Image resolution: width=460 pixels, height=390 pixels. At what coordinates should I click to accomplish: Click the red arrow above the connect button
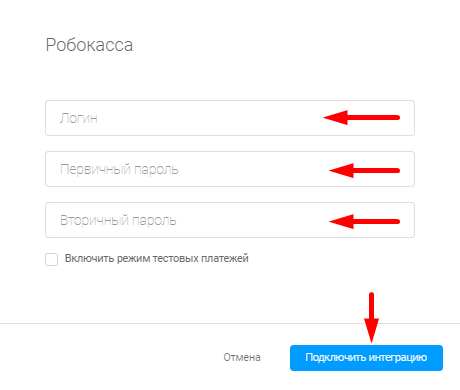(x=371, y=317)
